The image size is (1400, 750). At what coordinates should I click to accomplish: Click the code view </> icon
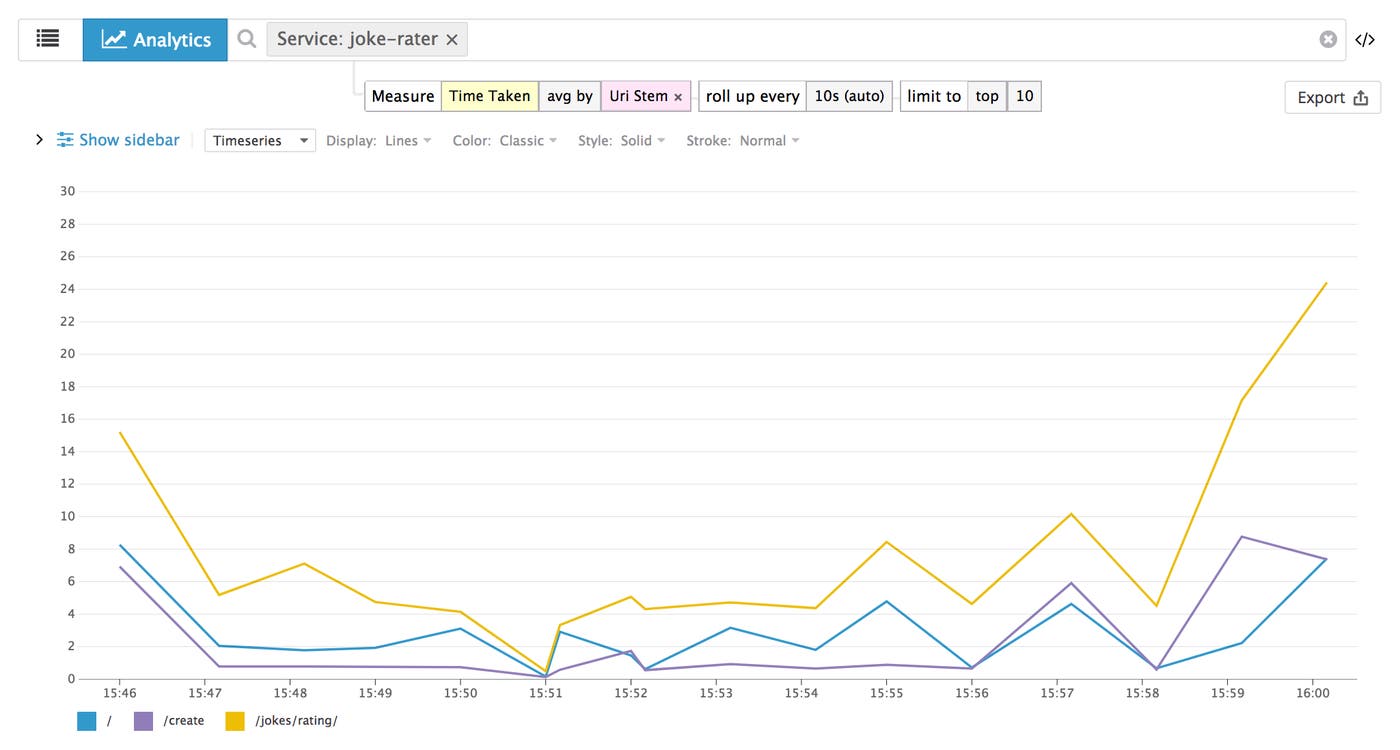[1365, 39]
